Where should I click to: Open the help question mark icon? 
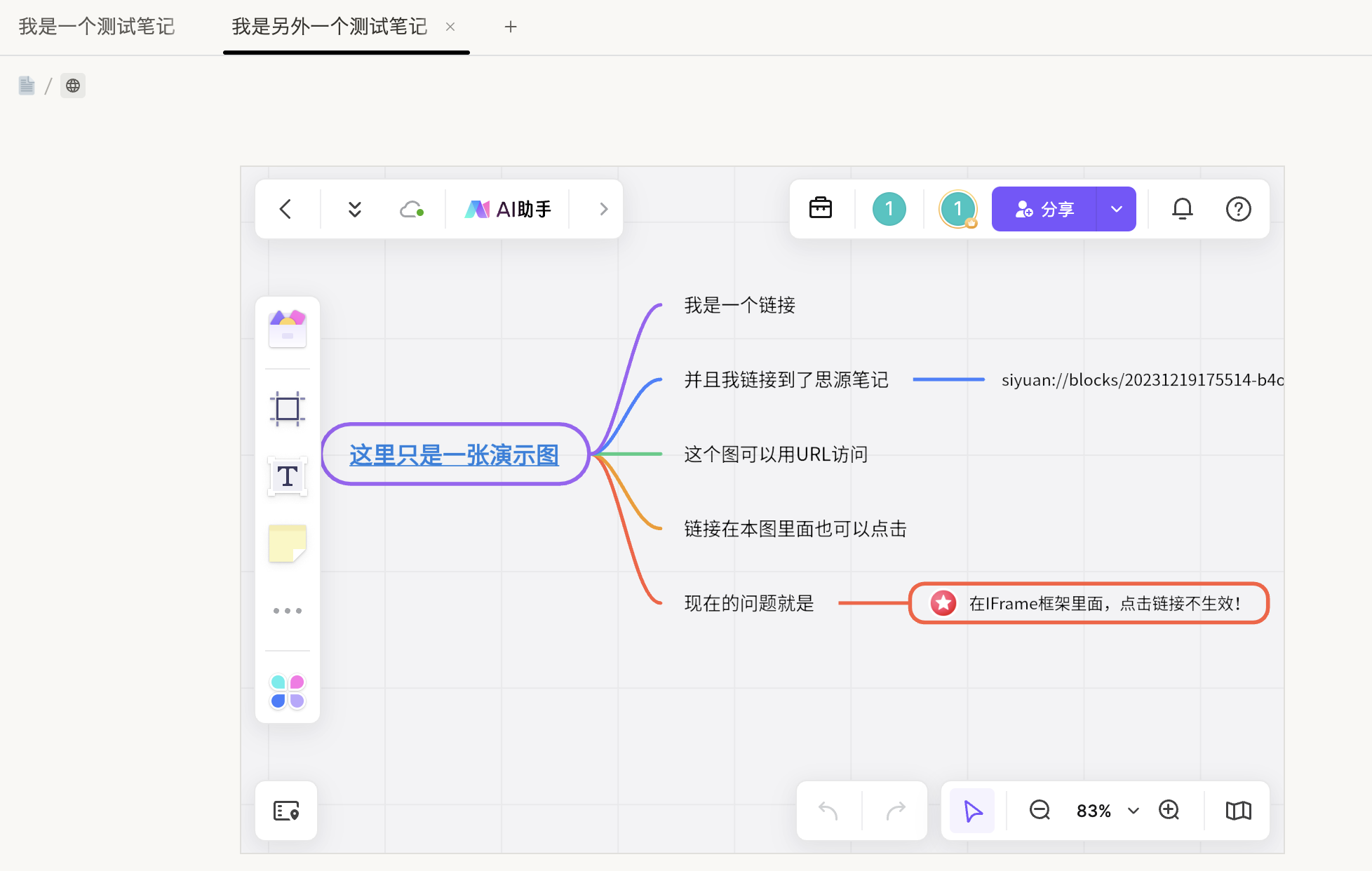coord(1238,209)
